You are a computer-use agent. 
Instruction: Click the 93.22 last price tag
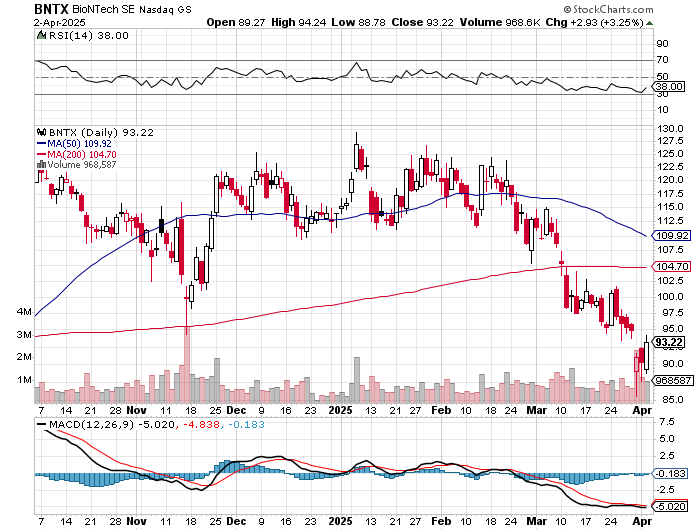point(669,342)
